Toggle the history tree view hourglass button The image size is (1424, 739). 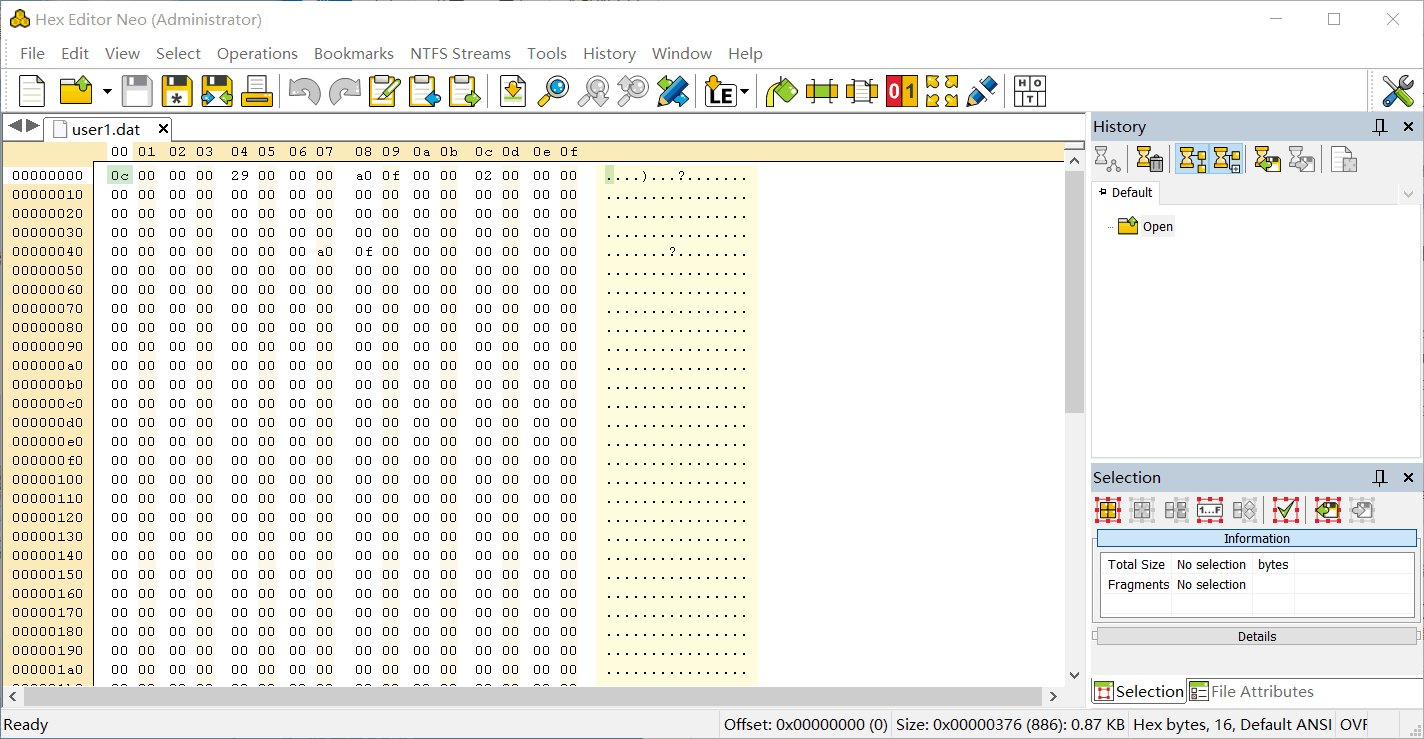pos(1226,159)
